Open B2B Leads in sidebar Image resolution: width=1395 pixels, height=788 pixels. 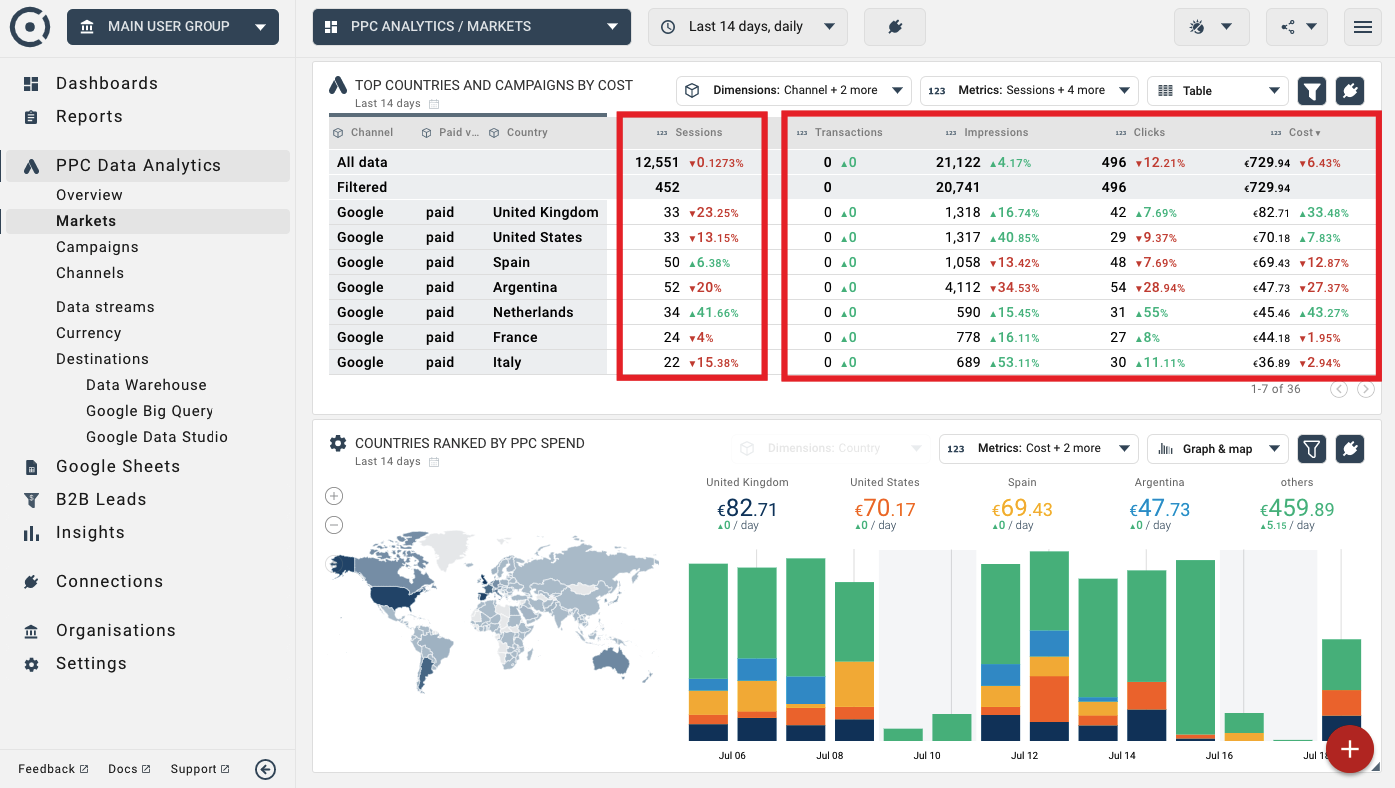point(101,499)
